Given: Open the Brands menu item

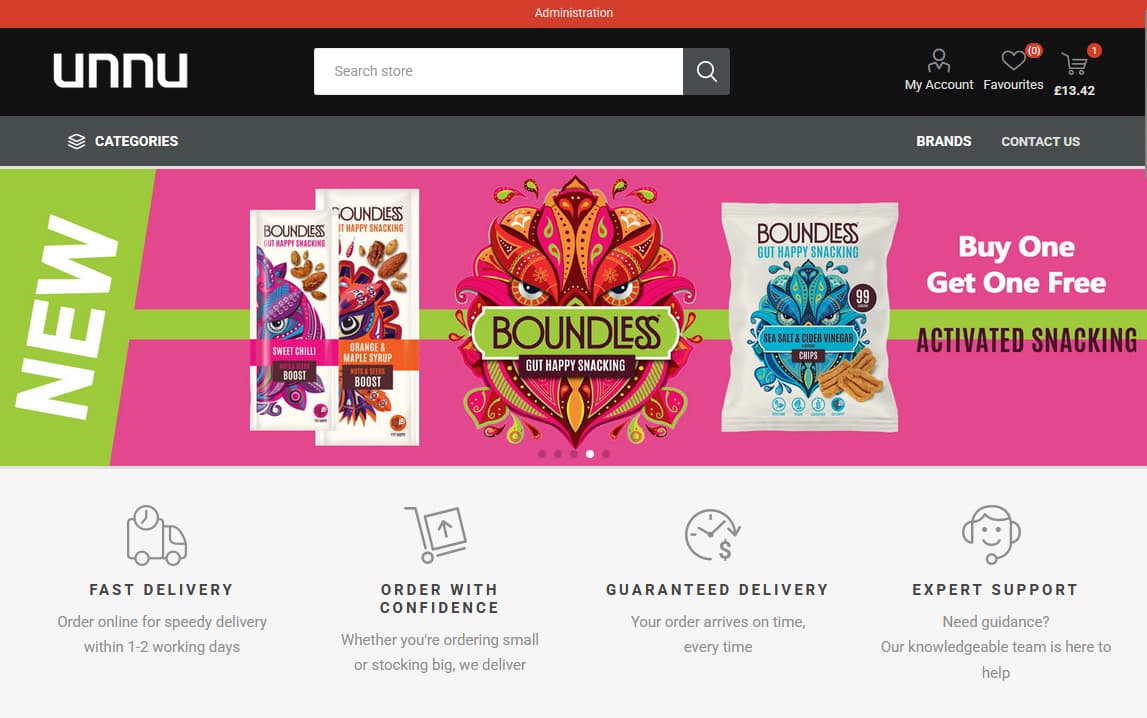Looking at the screenshot, I should point(944,141).
